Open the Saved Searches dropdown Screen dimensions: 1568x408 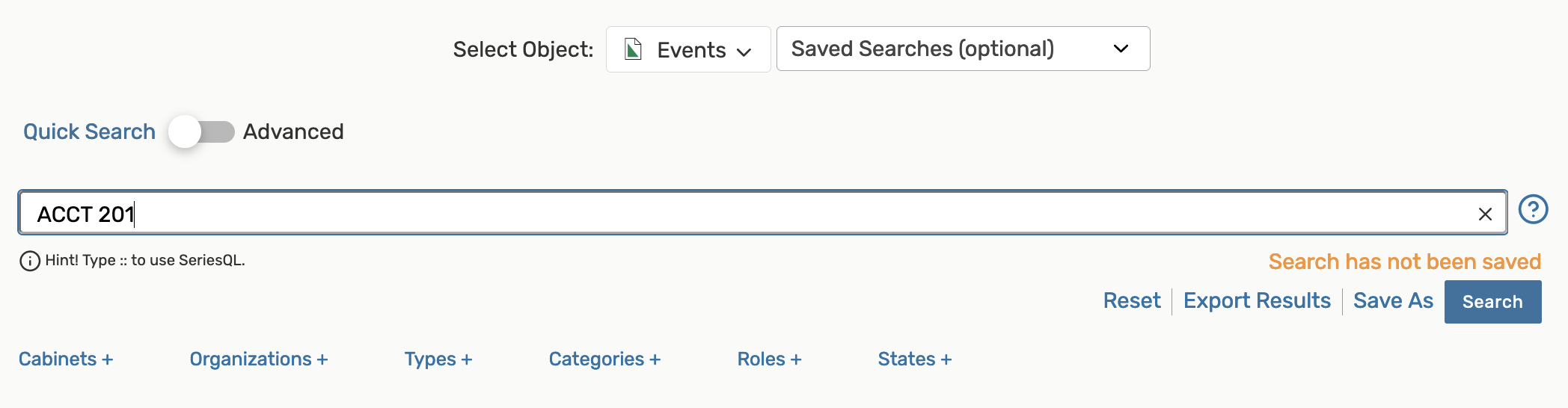pos(963,49)
